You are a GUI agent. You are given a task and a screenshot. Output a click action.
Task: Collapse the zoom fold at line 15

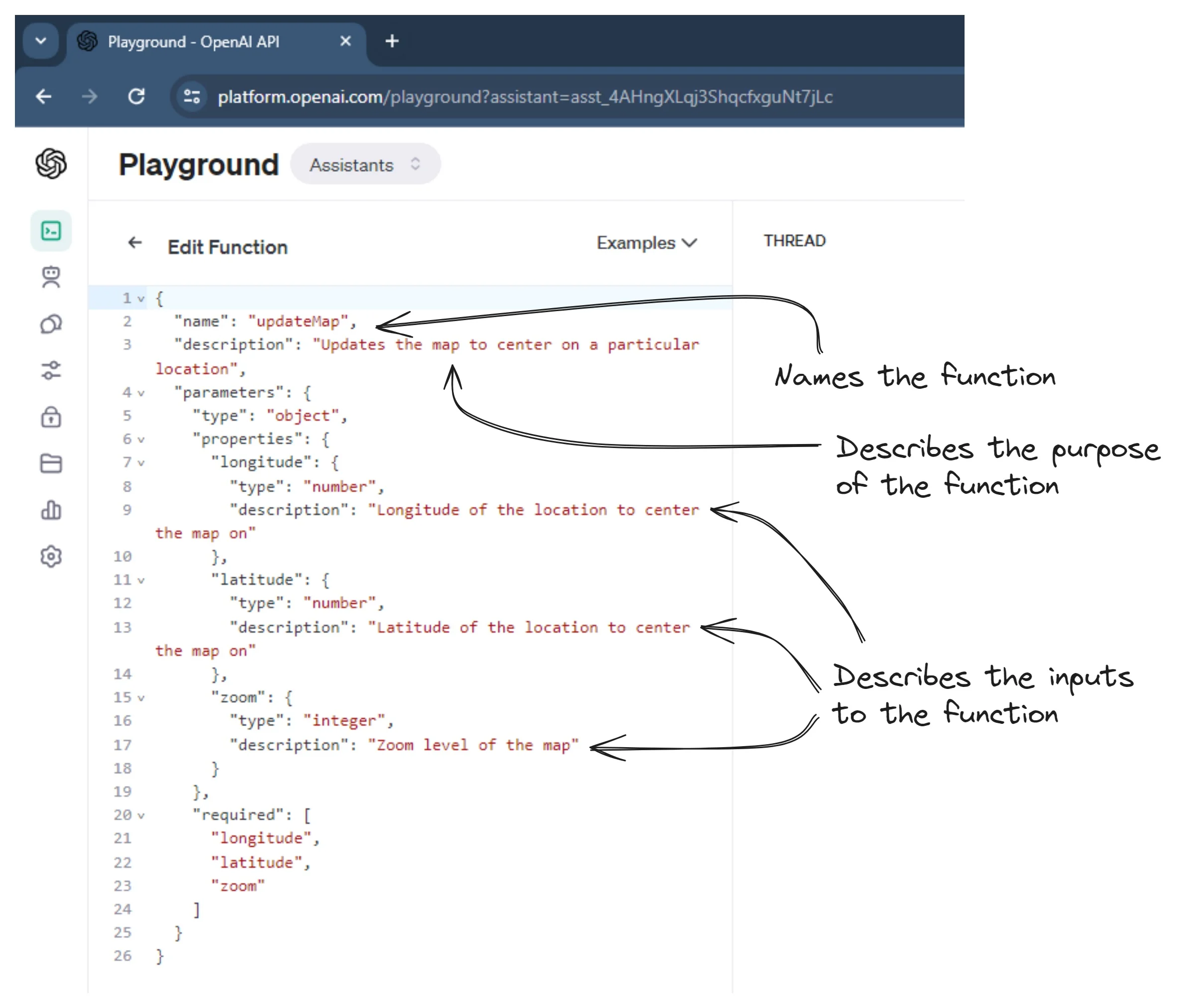(140, 698)
